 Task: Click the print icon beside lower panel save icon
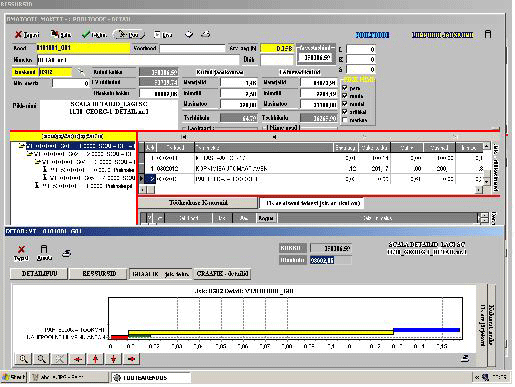pos(66,254)
